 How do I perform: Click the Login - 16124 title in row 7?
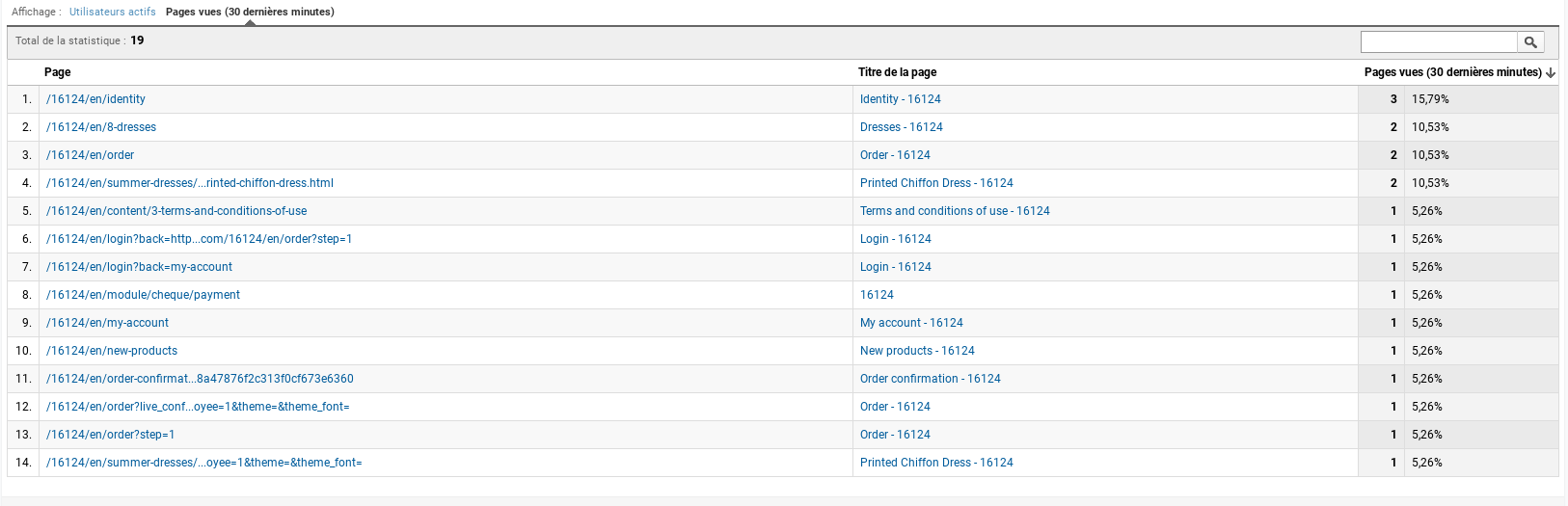[x=896, y=267]
